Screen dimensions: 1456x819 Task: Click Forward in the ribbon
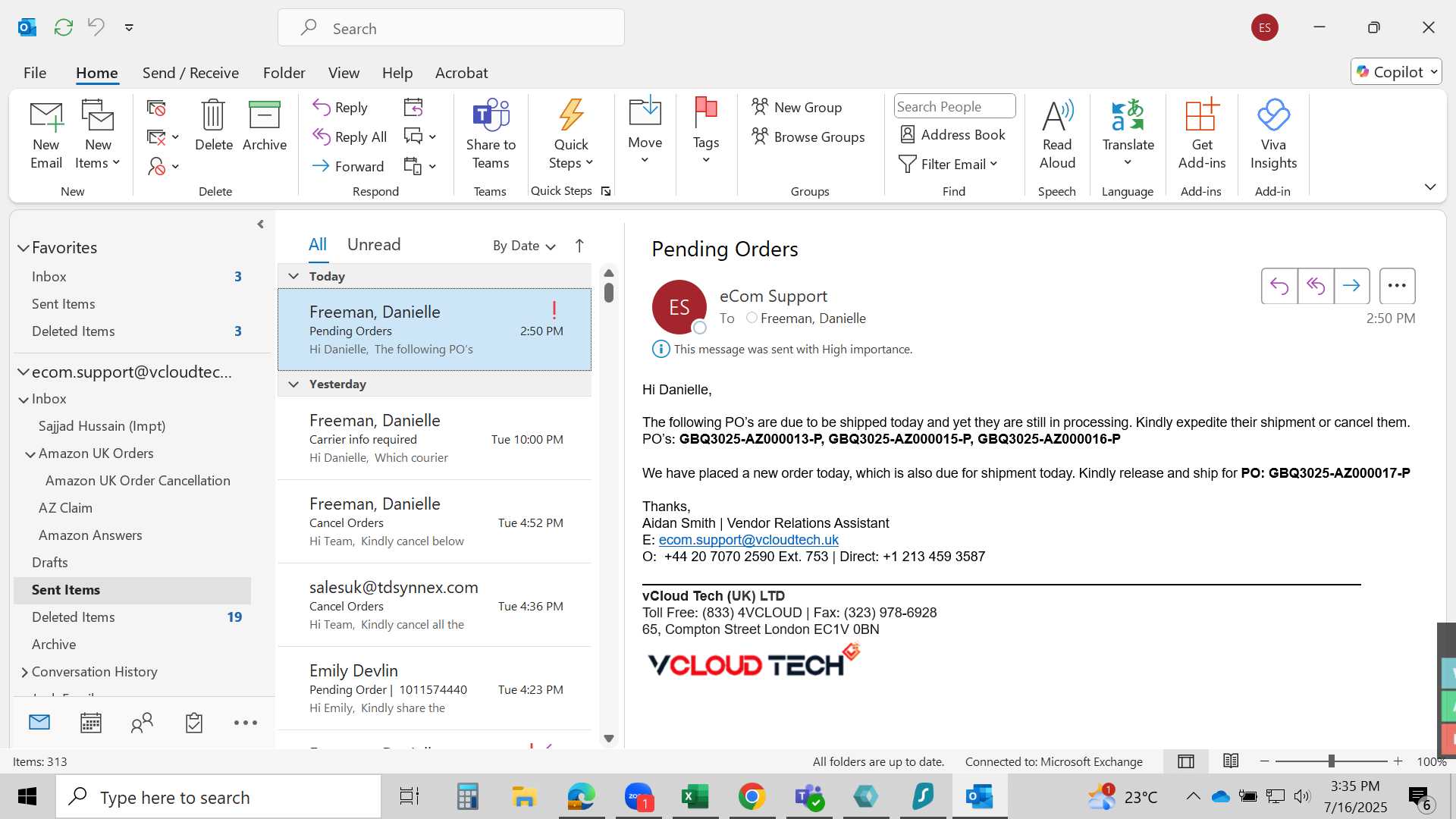click(x=348, y=166)
